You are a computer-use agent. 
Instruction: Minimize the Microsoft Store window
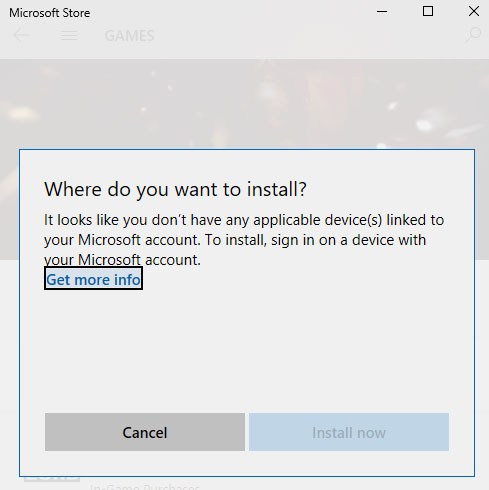[382, 12]
